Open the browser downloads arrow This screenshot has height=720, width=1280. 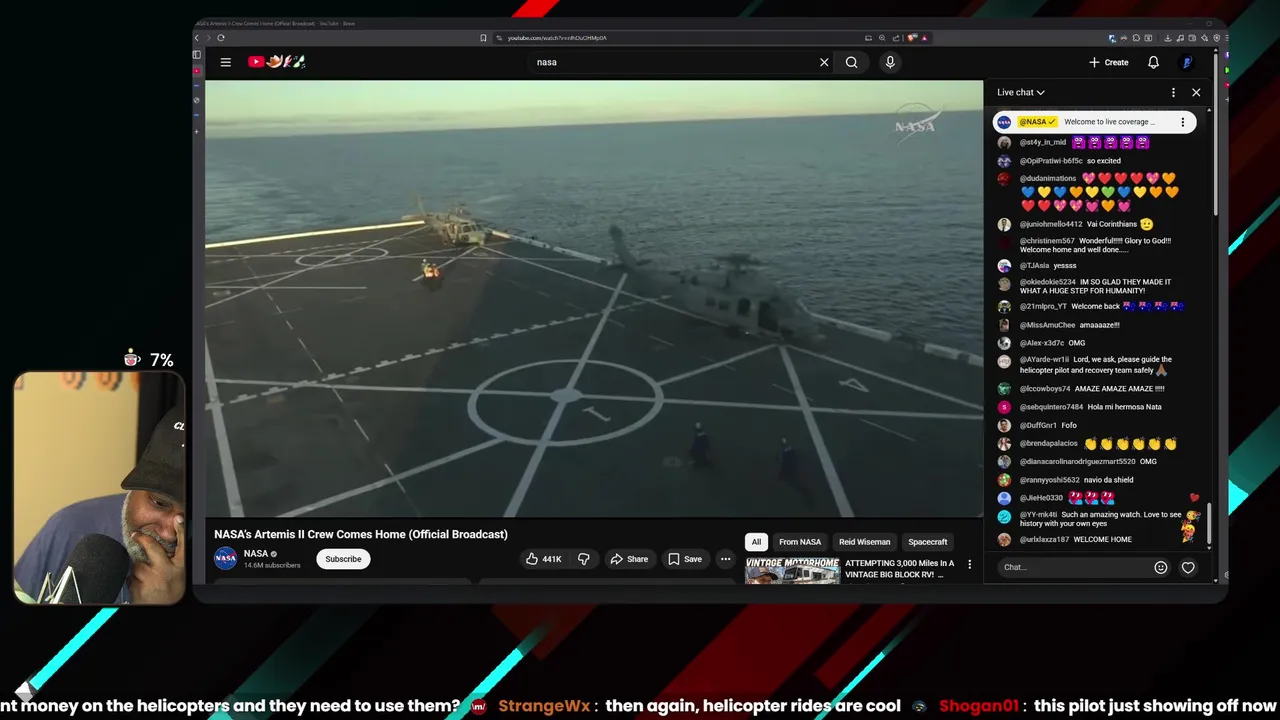tap(1168, 38)
